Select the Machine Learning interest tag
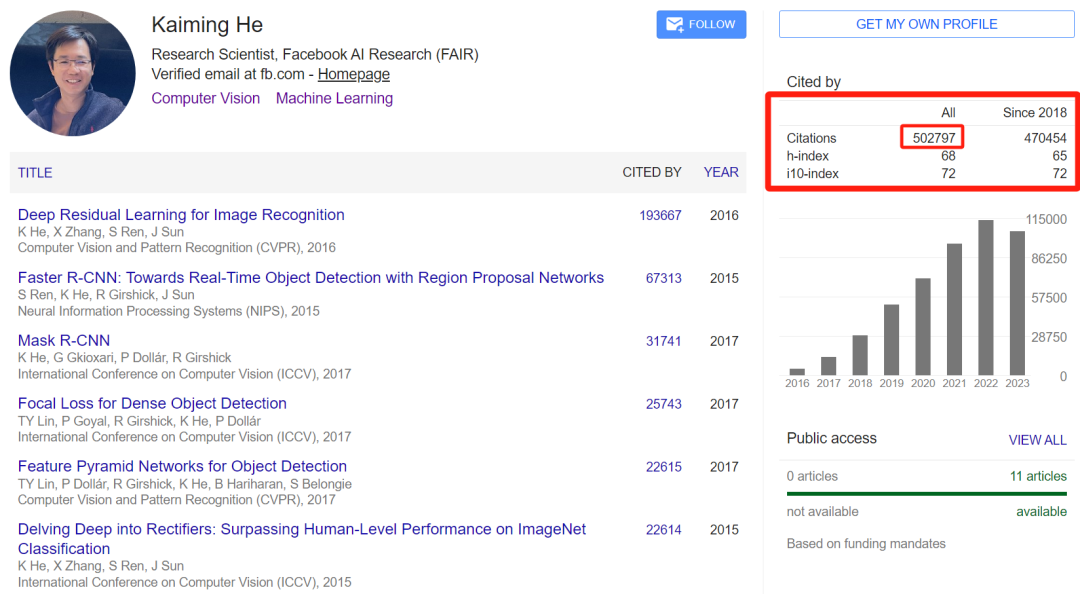Viewport: 1080px width, 594px height. point(334,98)
